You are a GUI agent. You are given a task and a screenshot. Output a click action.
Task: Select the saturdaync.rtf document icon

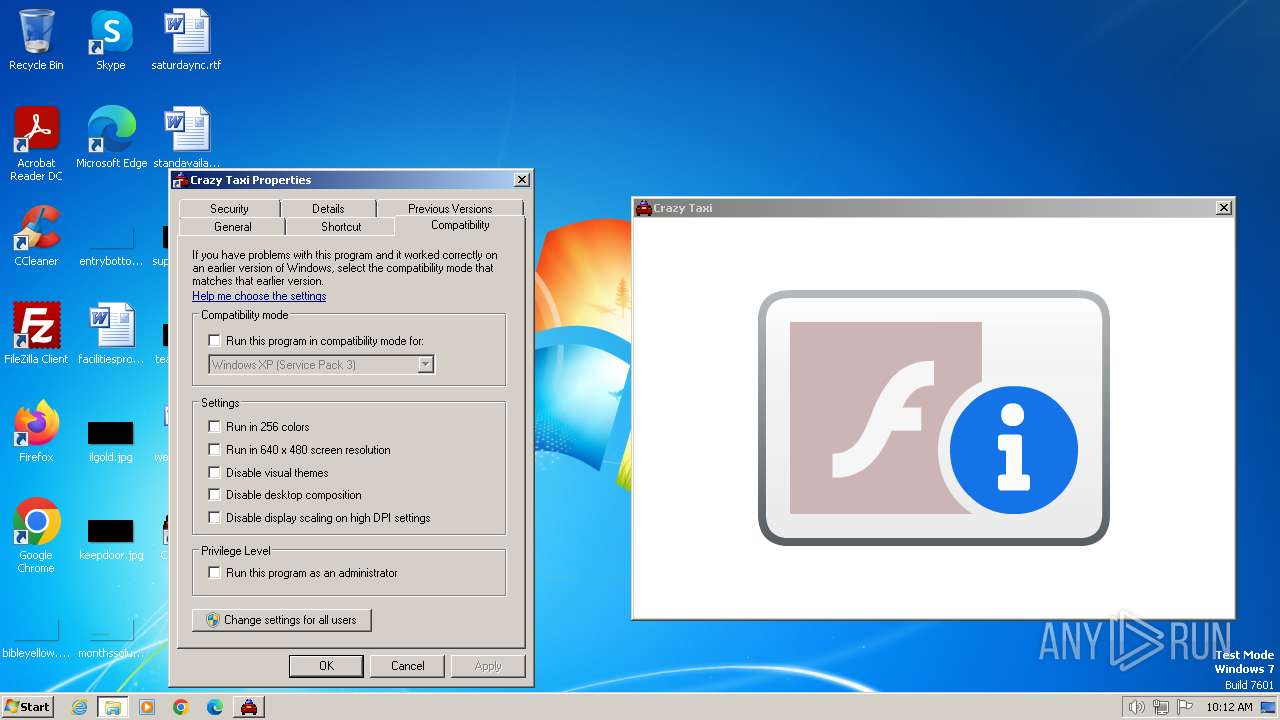(x=186, y=40)
